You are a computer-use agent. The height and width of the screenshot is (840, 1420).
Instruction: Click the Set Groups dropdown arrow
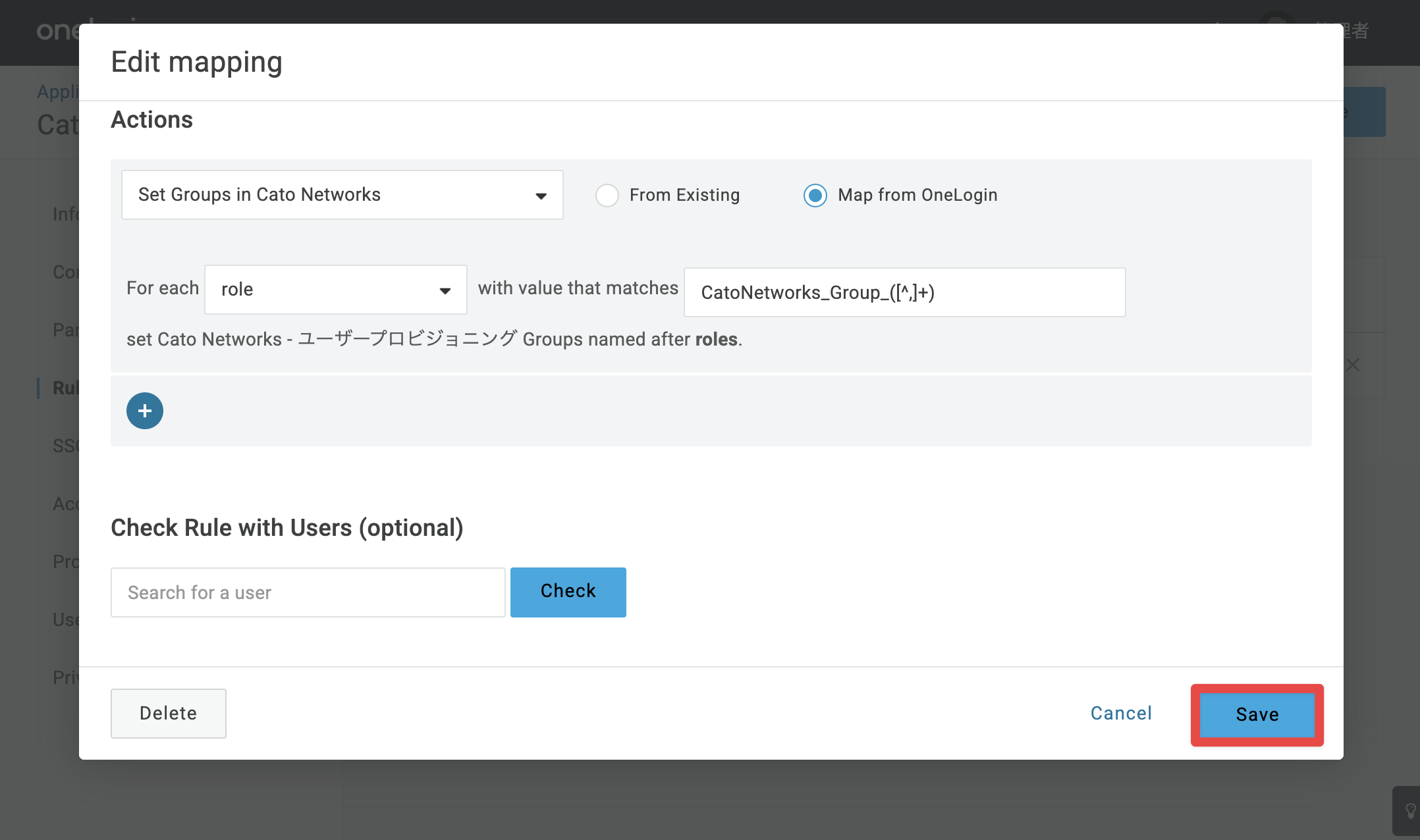click(x=541, y=196)
